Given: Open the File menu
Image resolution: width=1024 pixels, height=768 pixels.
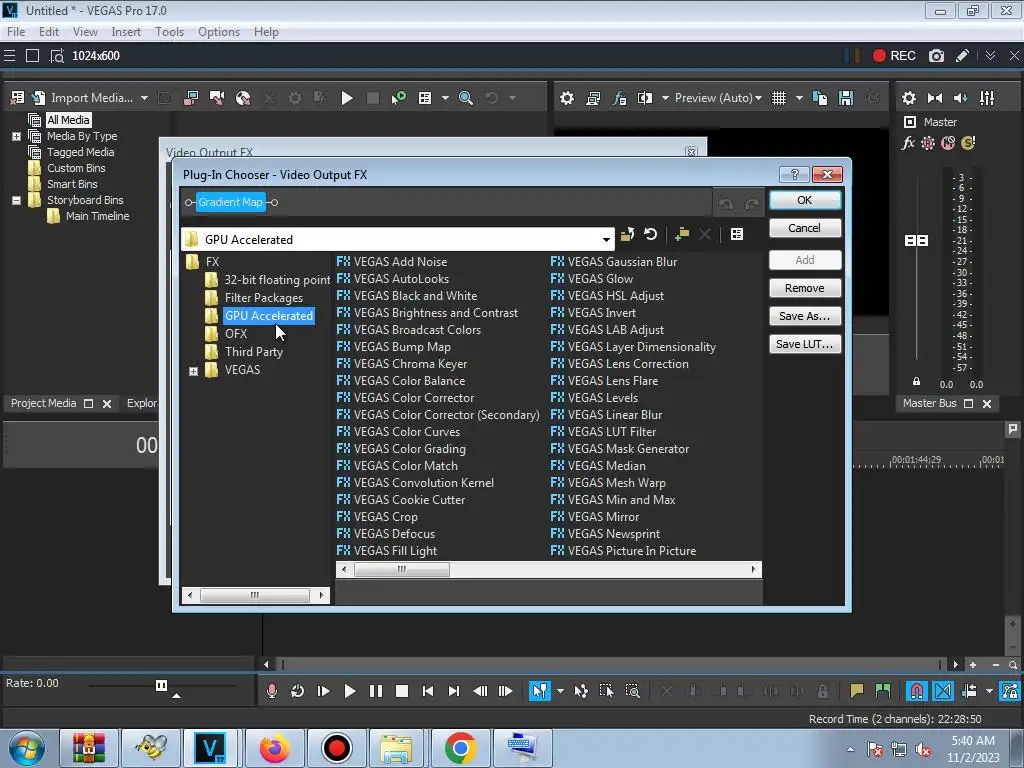Looking at the screenshot, I should click(x=16, y=32).
